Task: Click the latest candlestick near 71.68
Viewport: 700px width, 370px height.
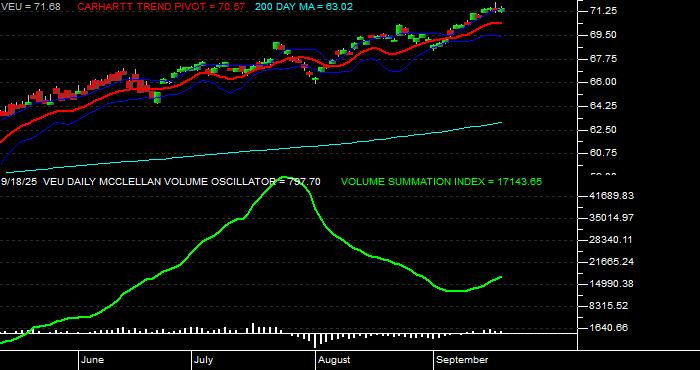Action: (x=502, y=9)
